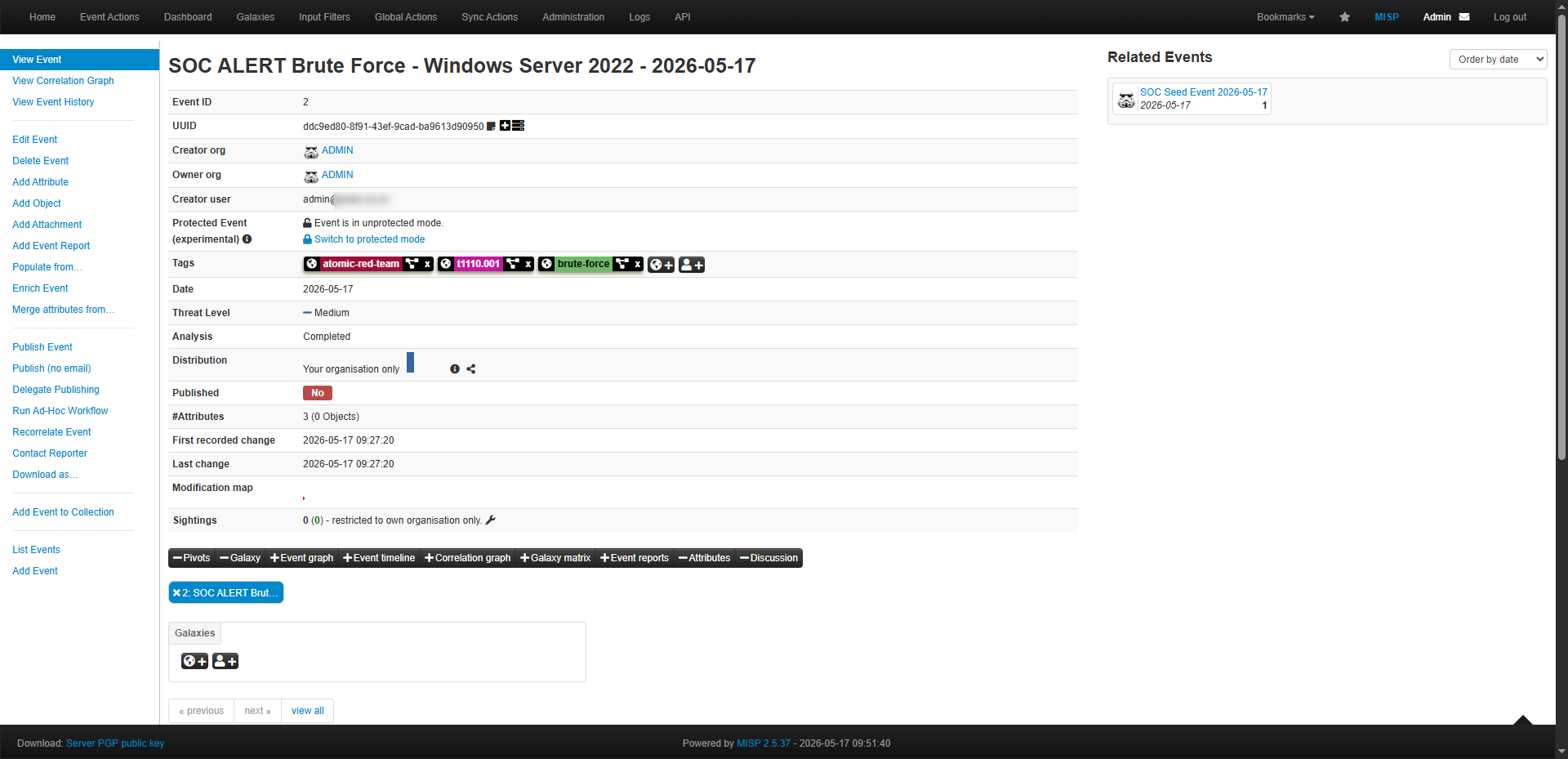The width and height of the screenshot is (1568, 759).
Task: Show the Event reports section
Action: pos(635,558)
